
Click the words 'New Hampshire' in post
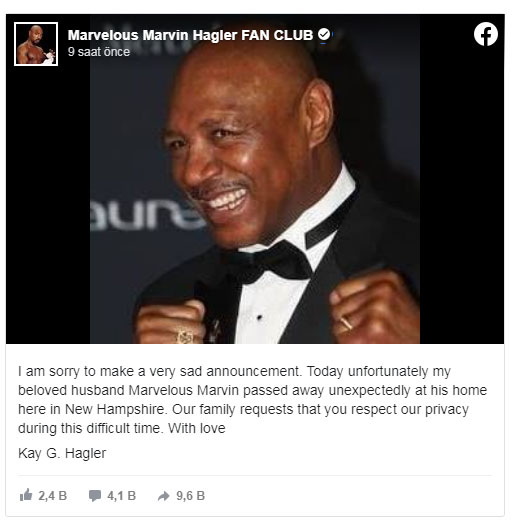(115, 409)
